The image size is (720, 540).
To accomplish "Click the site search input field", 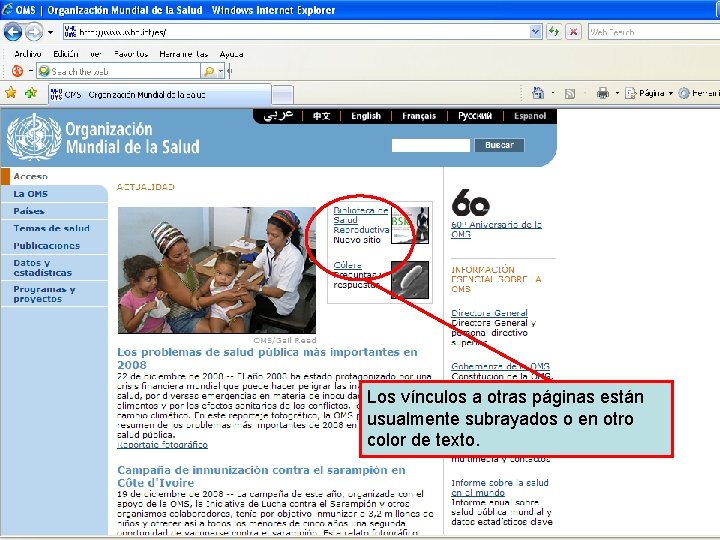I will tap(431, 145).
